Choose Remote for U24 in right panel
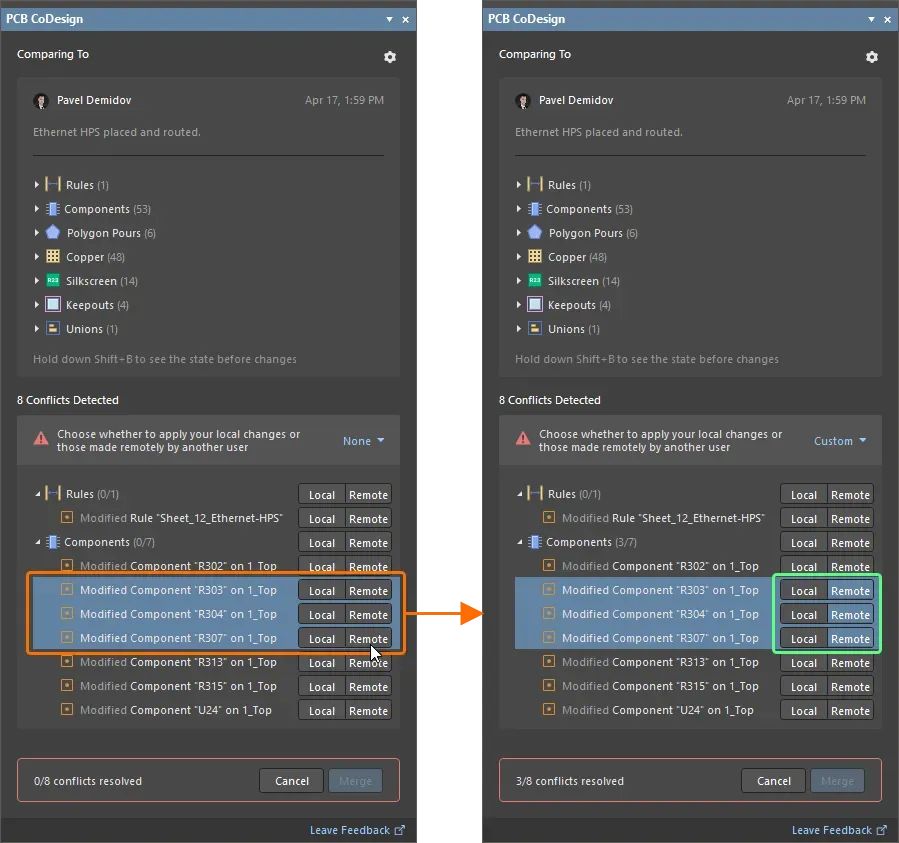 (x=850, y=711)
